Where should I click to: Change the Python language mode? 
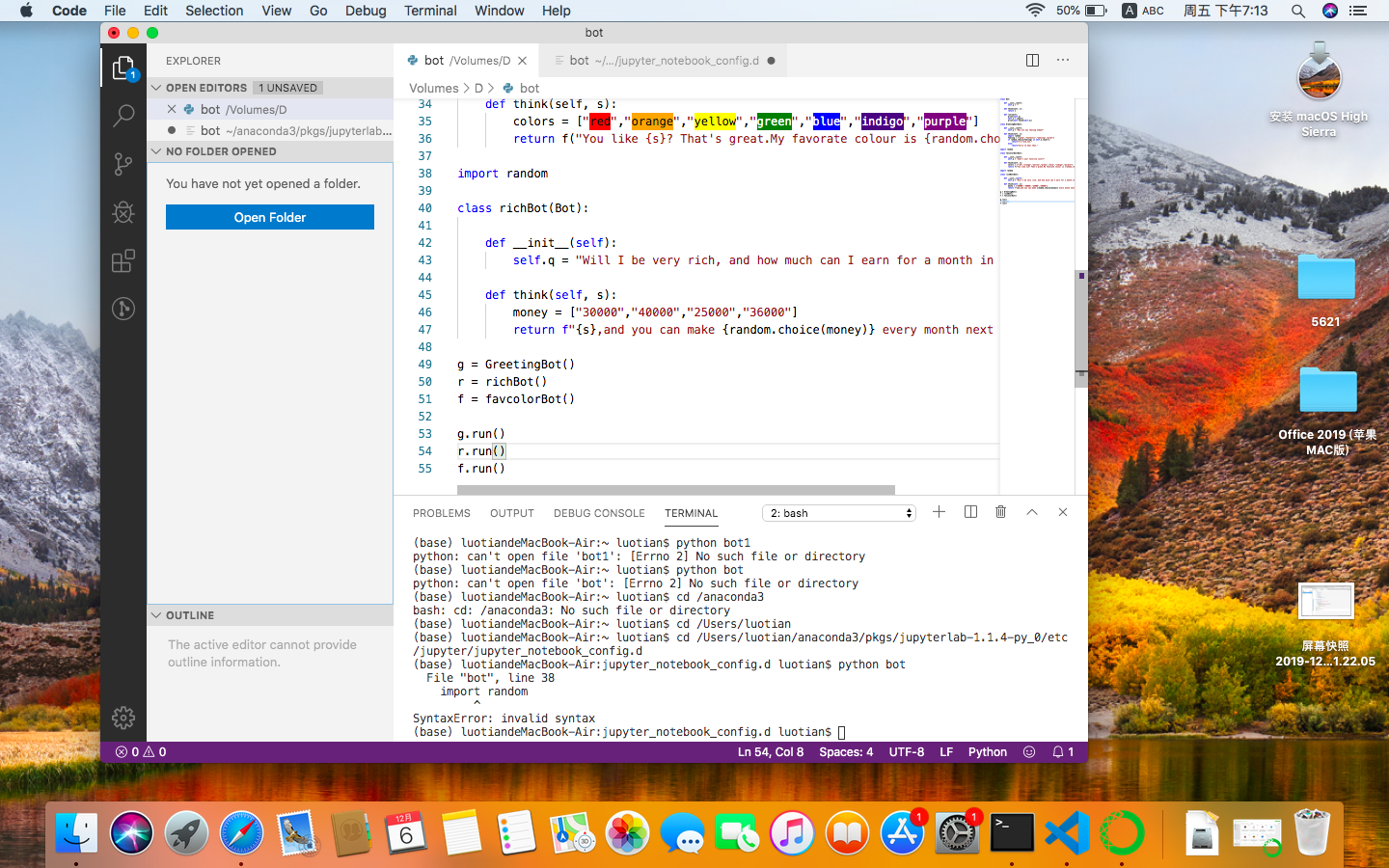[987, 751]
